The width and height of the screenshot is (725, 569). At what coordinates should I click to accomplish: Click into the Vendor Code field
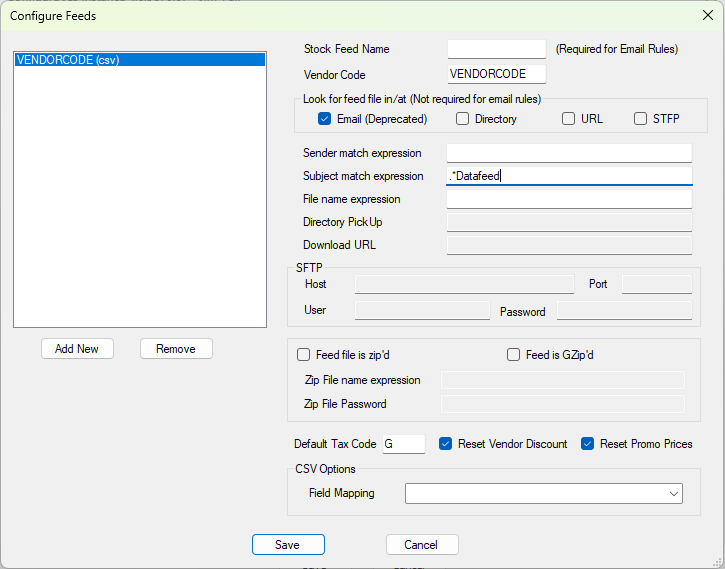(496, 74)
